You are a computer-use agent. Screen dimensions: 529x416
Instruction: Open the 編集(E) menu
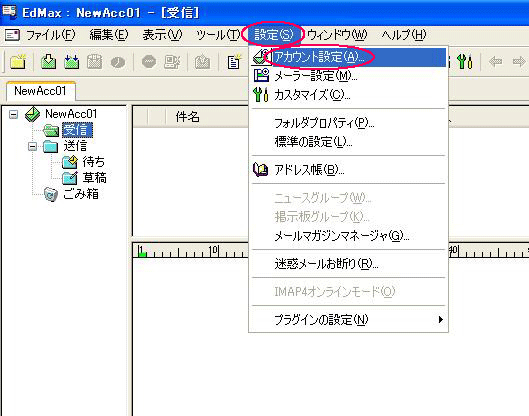click(x=109, y=35)
